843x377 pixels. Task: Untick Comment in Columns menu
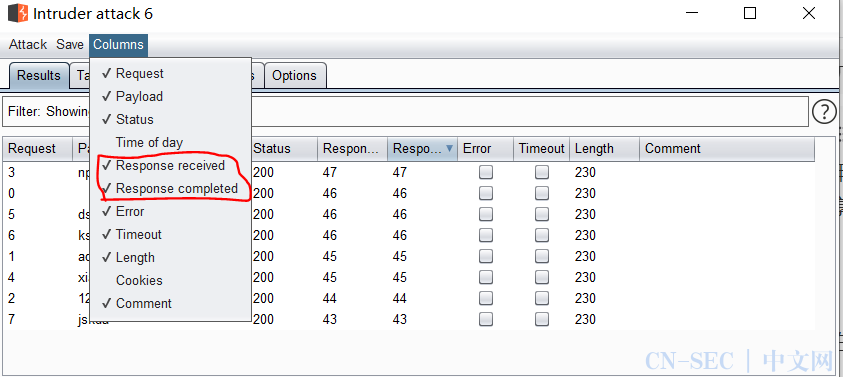click(x=170, y=303)
